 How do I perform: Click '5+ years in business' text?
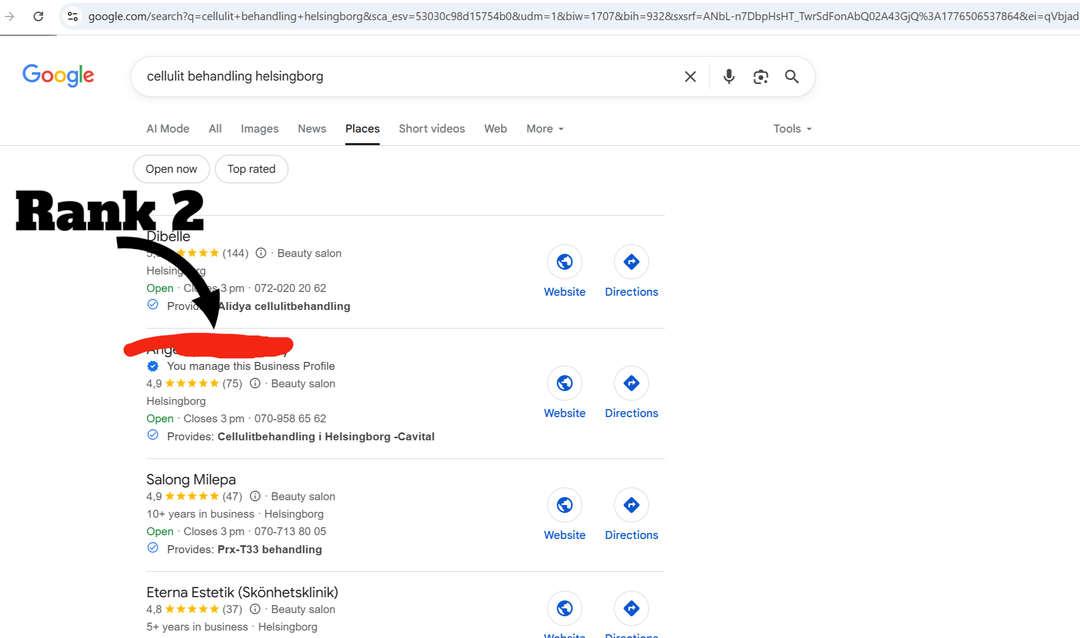pyautogui.click(x=197, y=627)
